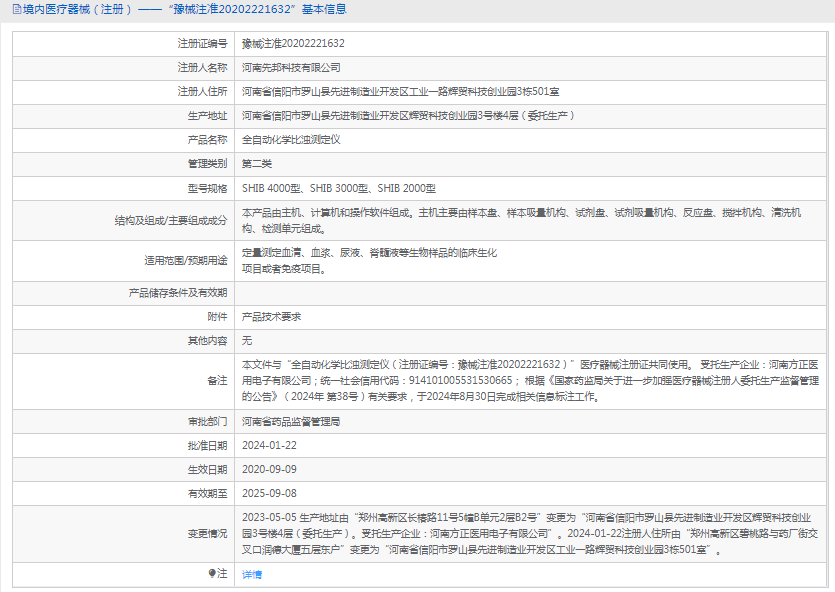Screen dimensions: 835x592
Task: Click the 产品名称 label
Action: click(x=207, y=139)
